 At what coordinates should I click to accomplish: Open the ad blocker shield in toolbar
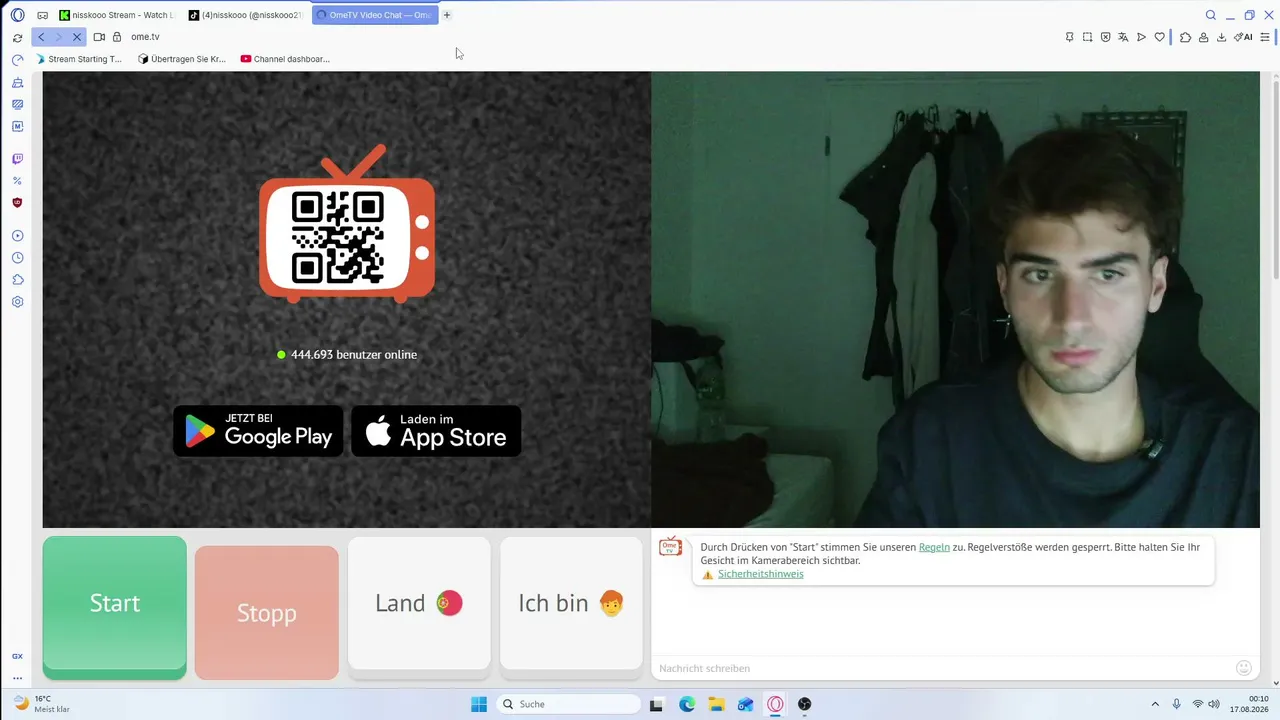pos(1105,37)
